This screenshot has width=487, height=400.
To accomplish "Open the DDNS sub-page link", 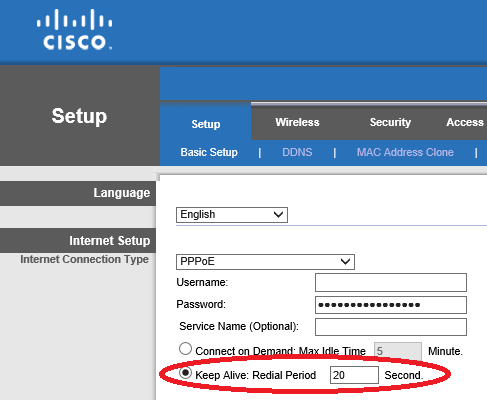I will point(297,152).
